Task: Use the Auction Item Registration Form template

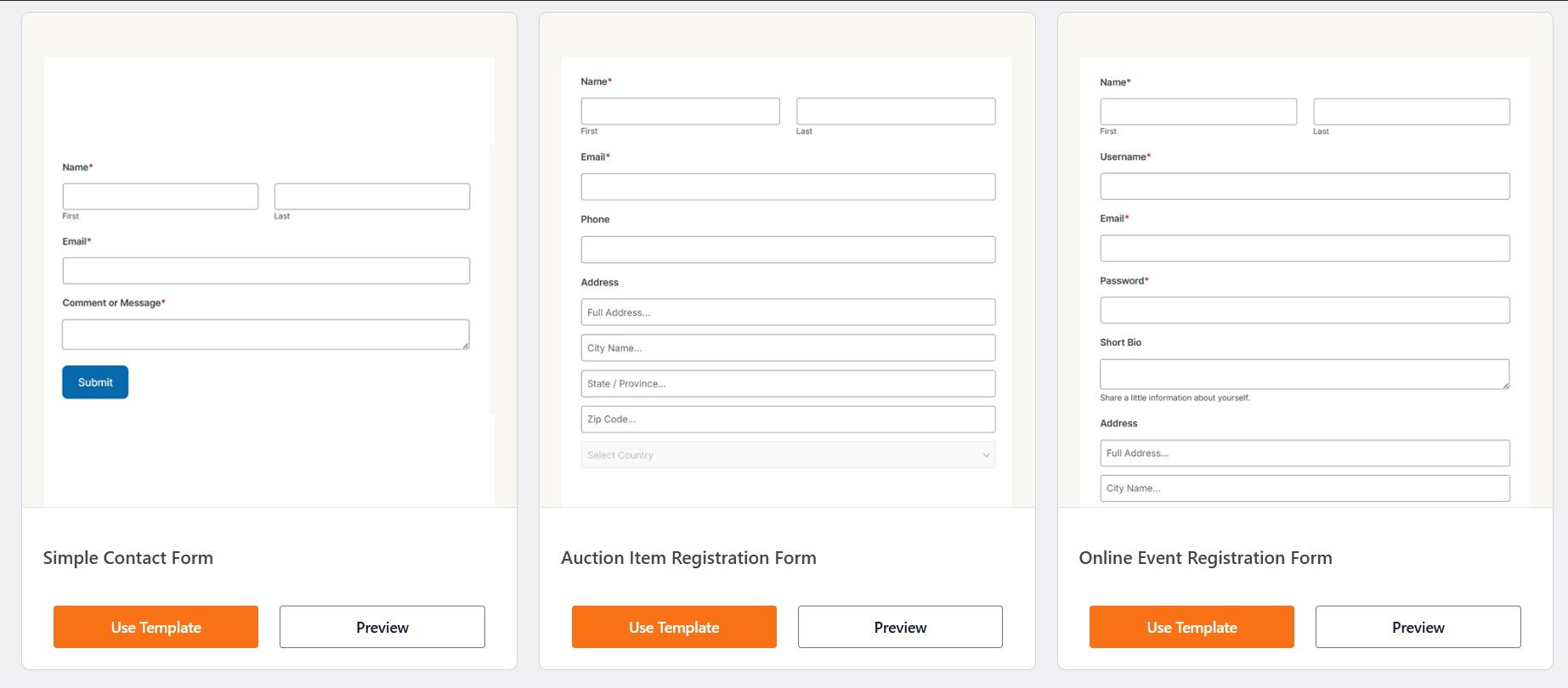Action: (x=674, y=627)
